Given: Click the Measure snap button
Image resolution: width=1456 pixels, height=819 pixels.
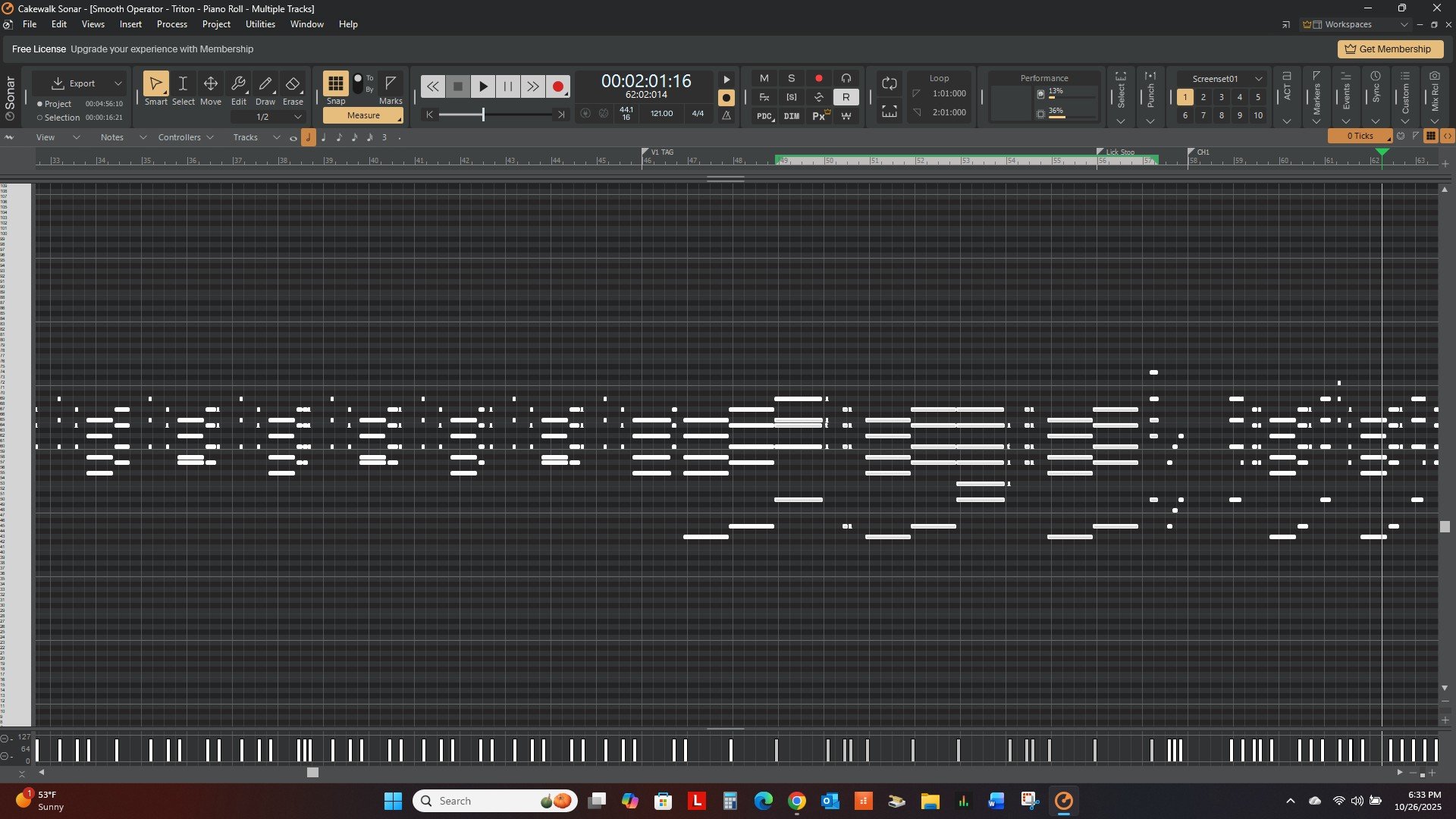Looking at the screenshot, I should pyautogui.click(x=363, y=115).
